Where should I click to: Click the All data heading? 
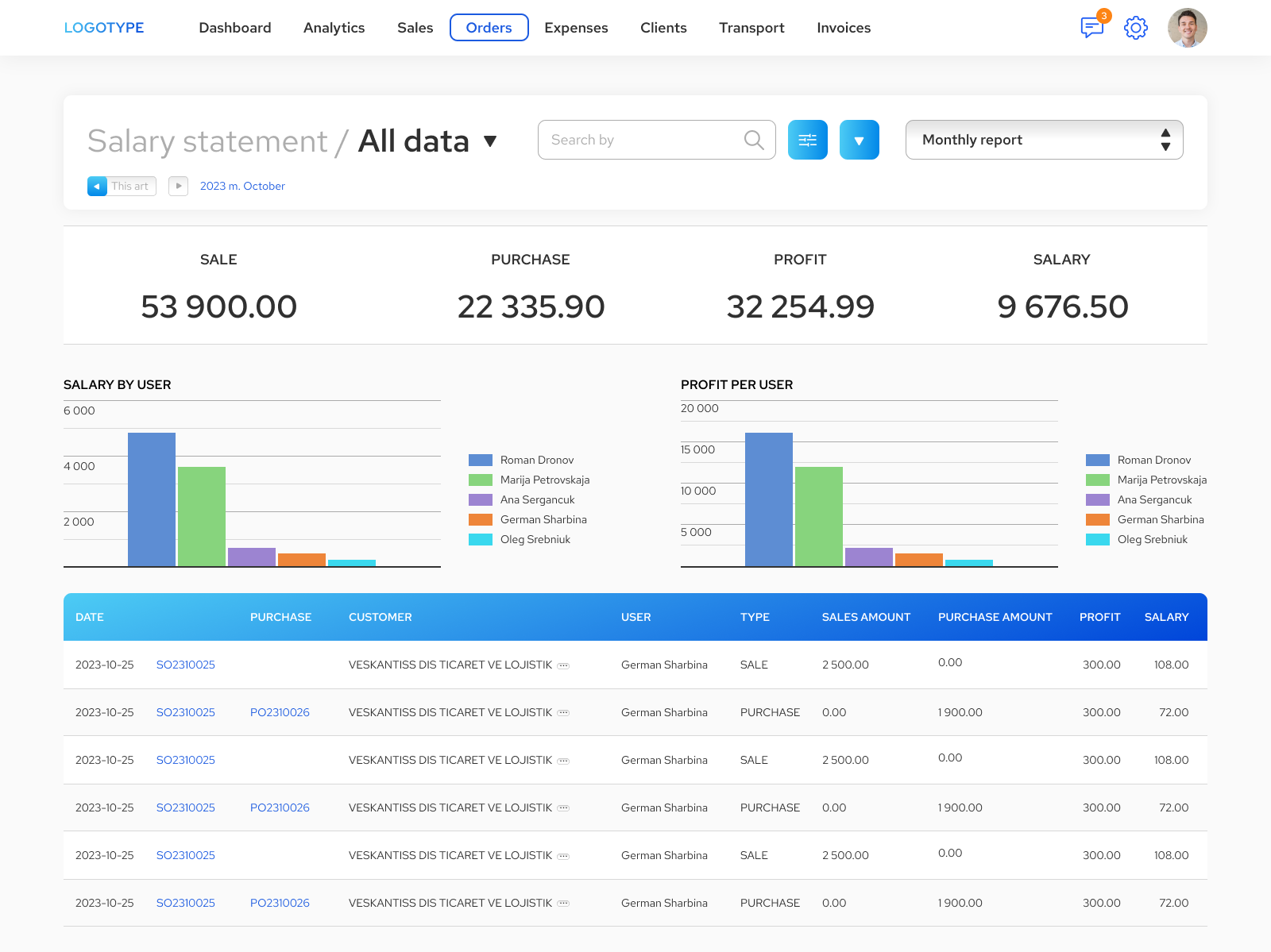[x=414, y=141]
